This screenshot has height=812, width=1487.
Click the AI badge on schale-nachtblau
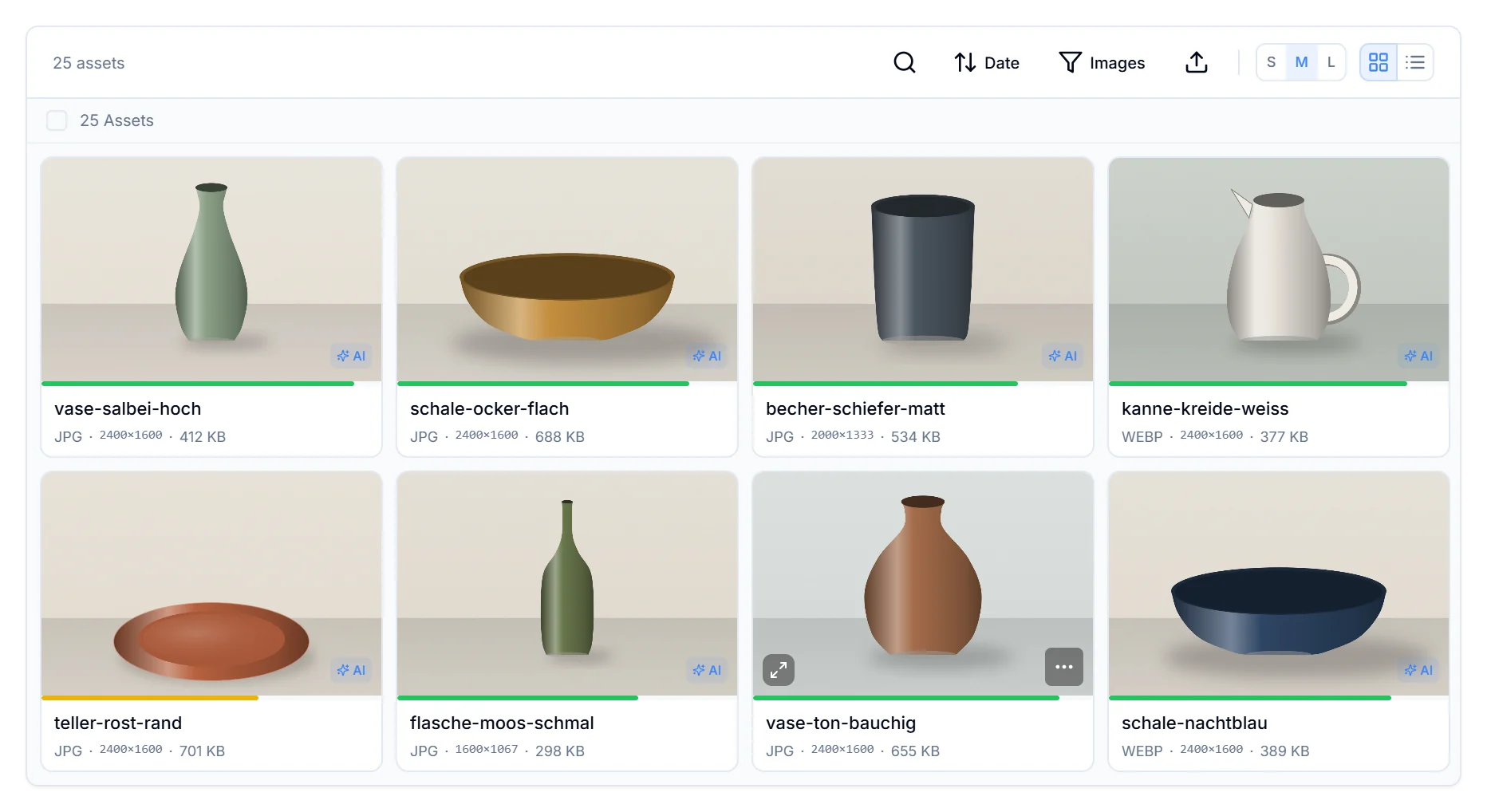click(x=1418, y=670)
